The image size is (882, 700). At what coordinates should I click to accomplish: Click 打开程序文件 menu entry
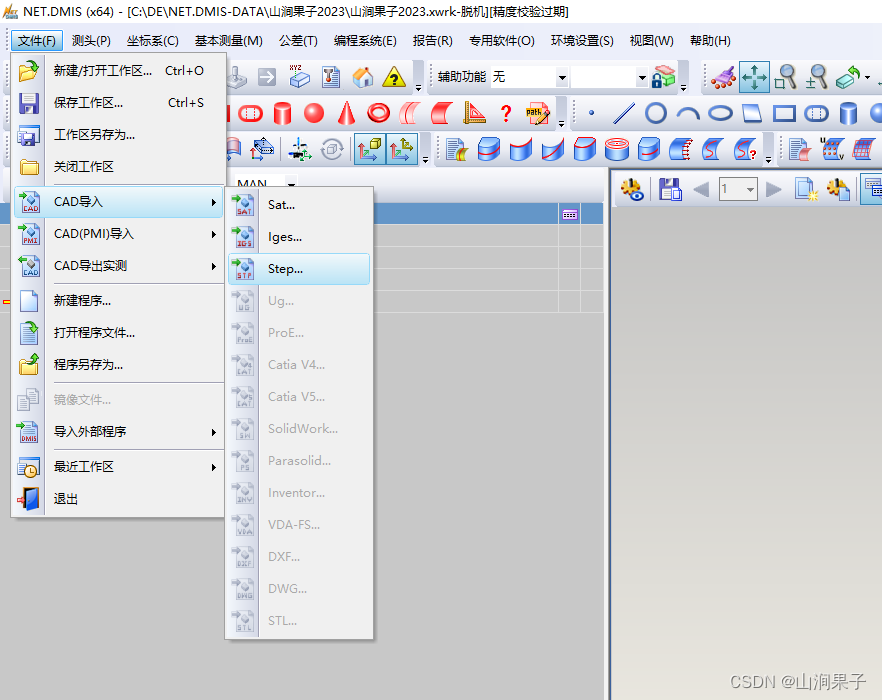118,333
